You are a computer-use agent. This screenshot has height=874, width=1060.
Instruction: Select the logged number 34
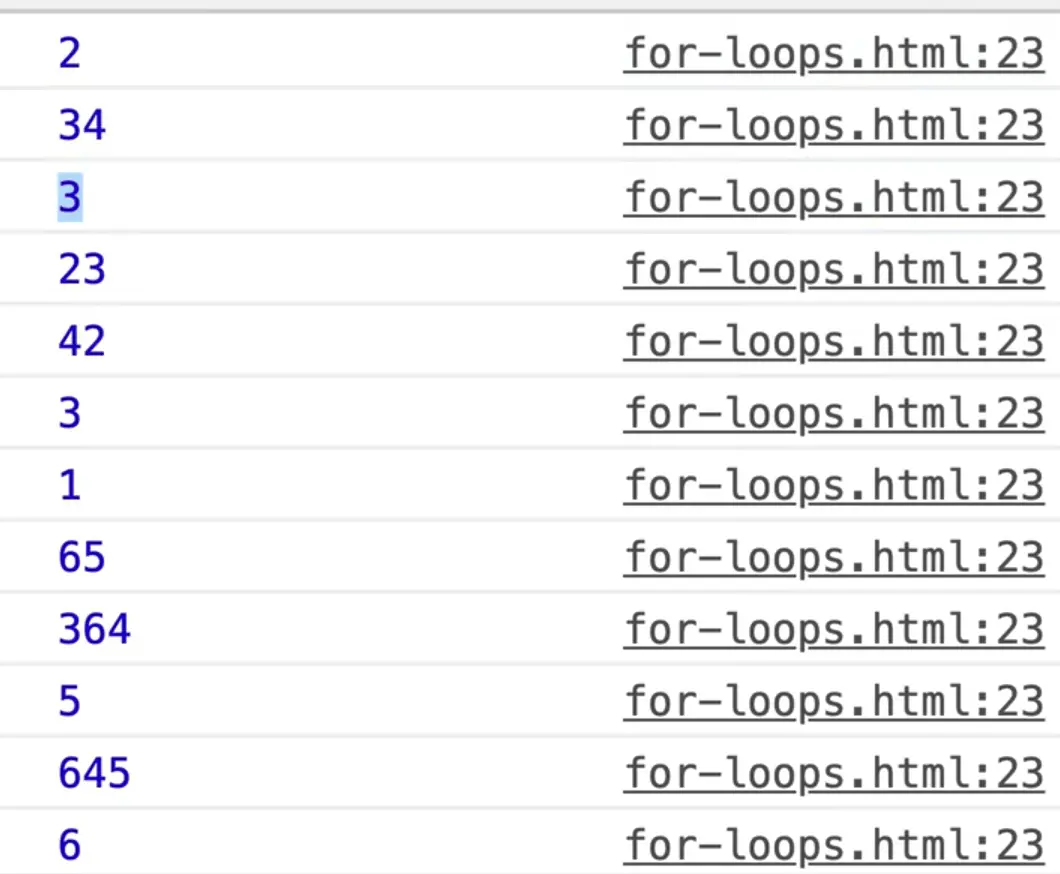point(82,126)
